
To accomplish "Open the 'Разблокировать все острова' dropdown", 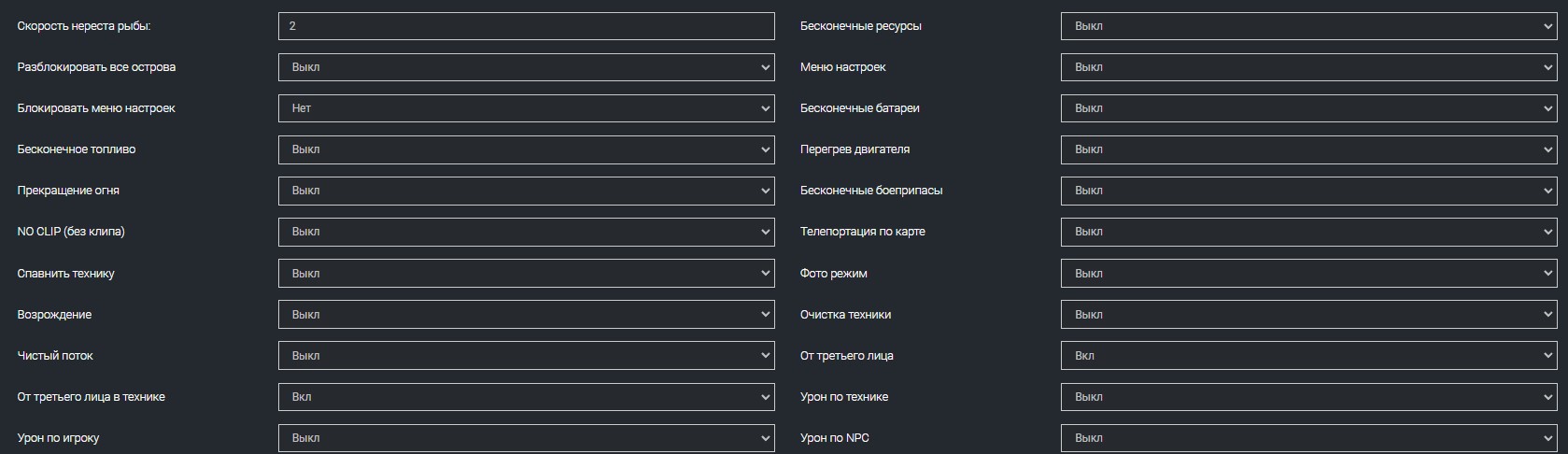I will click(x=526, y=67).
